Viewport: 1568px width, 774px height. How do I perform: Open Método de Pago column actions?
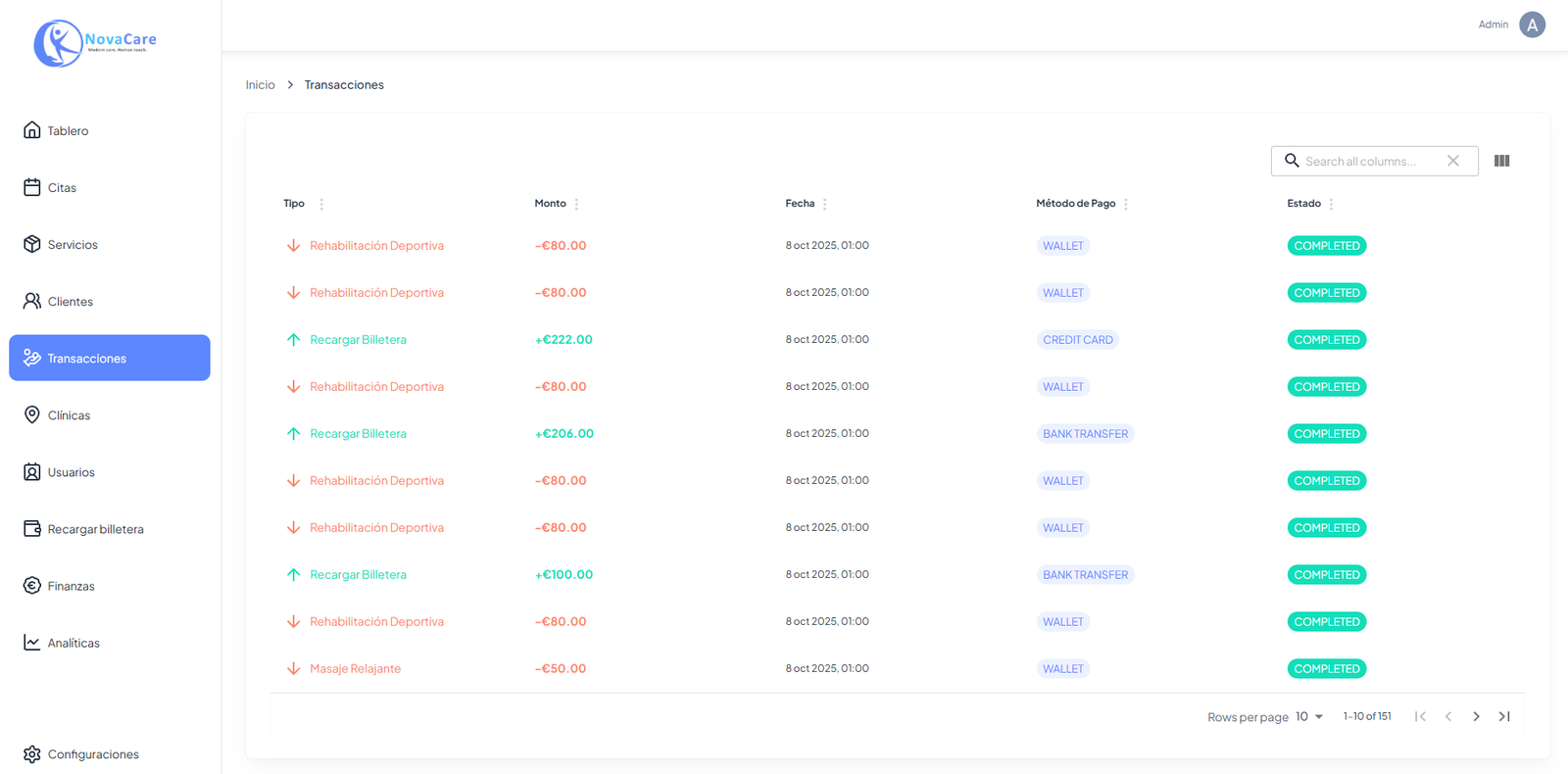(1126, 204)
